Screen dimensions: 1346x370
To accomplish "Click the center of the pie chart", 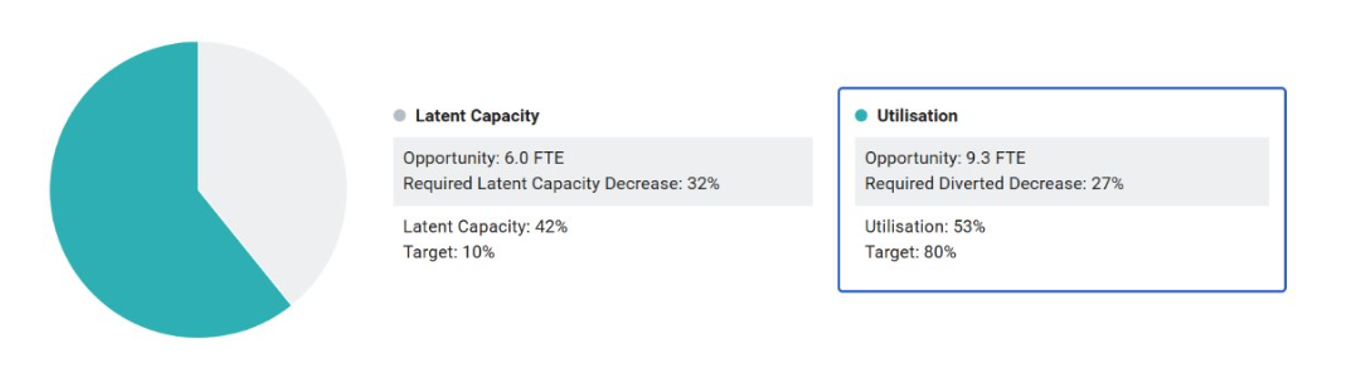I will coord(198,190).
